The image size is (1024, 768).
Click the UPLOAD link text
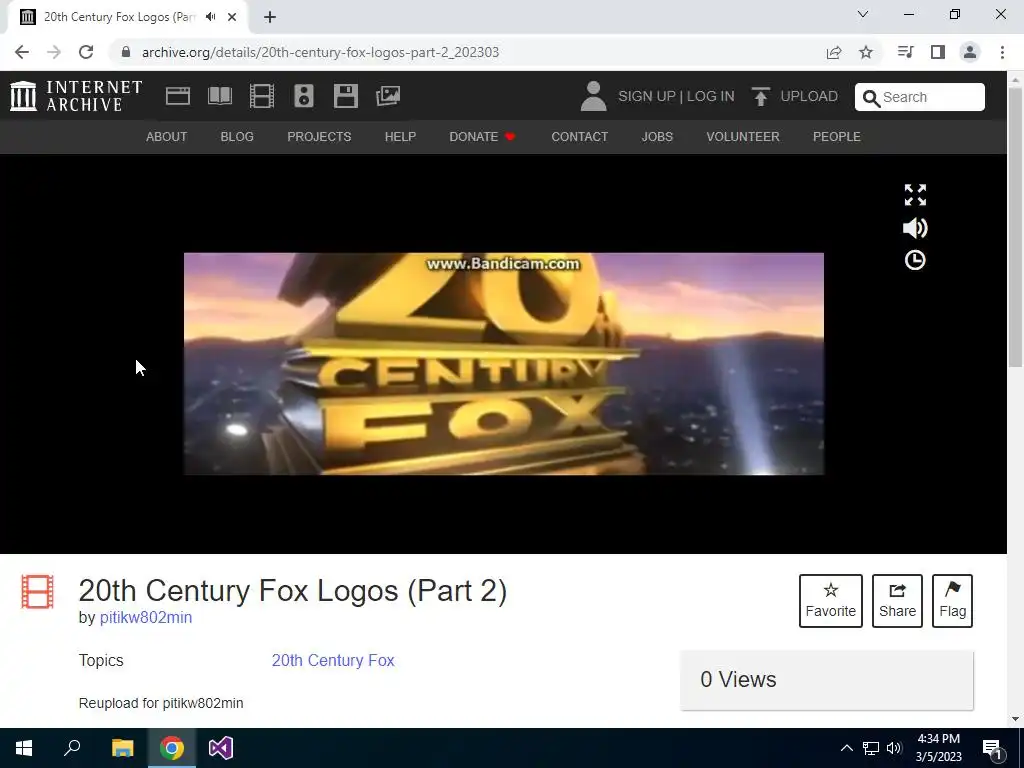[809, 96]
